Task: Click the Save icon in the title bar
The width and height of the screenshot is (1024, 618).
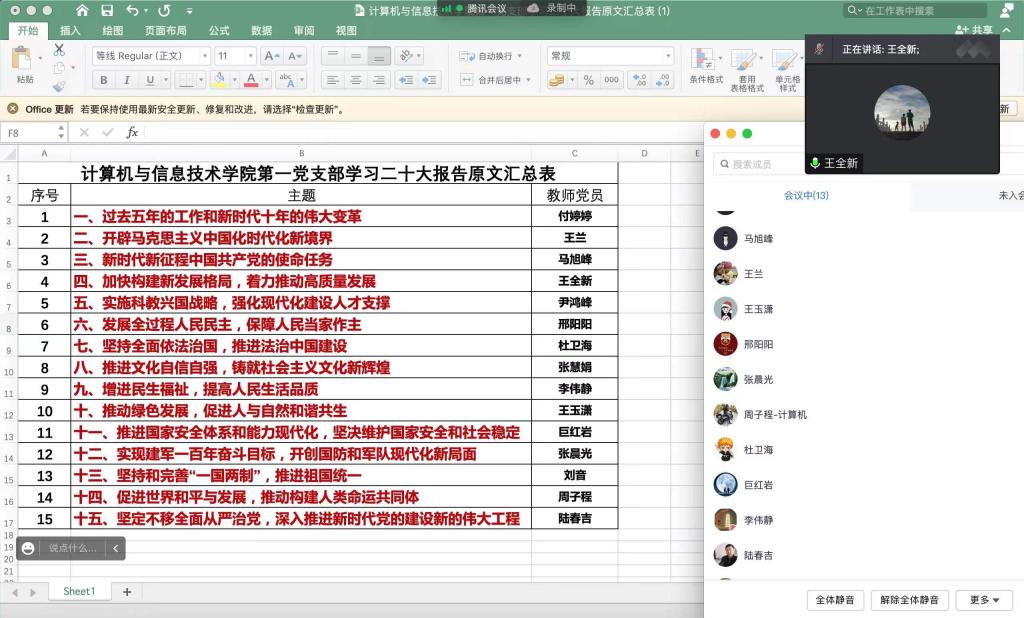Action: click(105, 10)
